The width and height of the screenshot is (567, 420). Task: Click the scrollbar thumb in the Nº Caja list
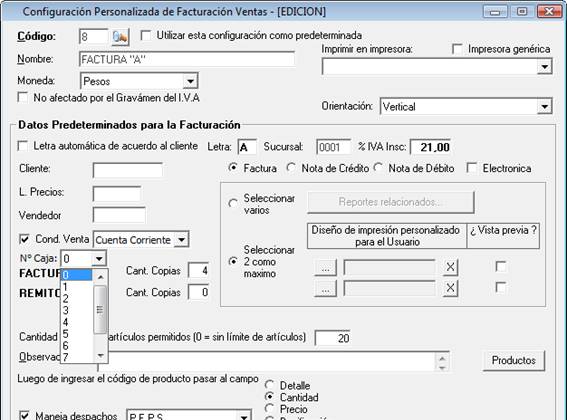click(100, 309)
